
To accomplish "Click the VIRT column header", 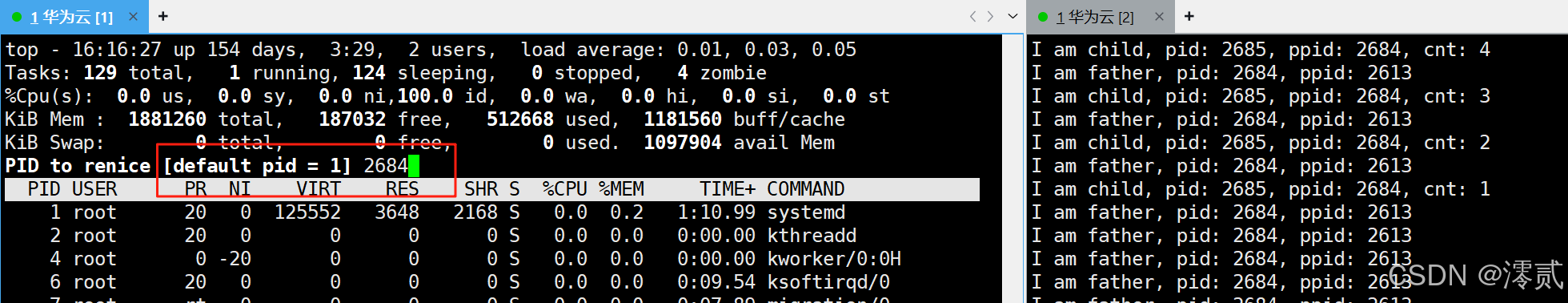I will (x=319, y=189).
